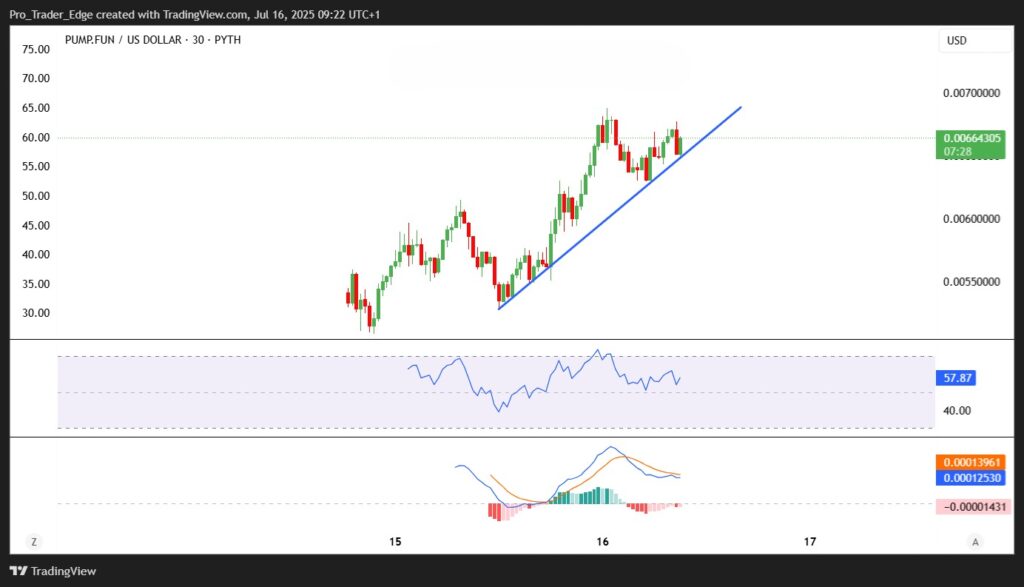Image resolution: width=1024 pixels, height=587 pixels.
Task: Open the TradingView logo link
Action: [53, 571]
